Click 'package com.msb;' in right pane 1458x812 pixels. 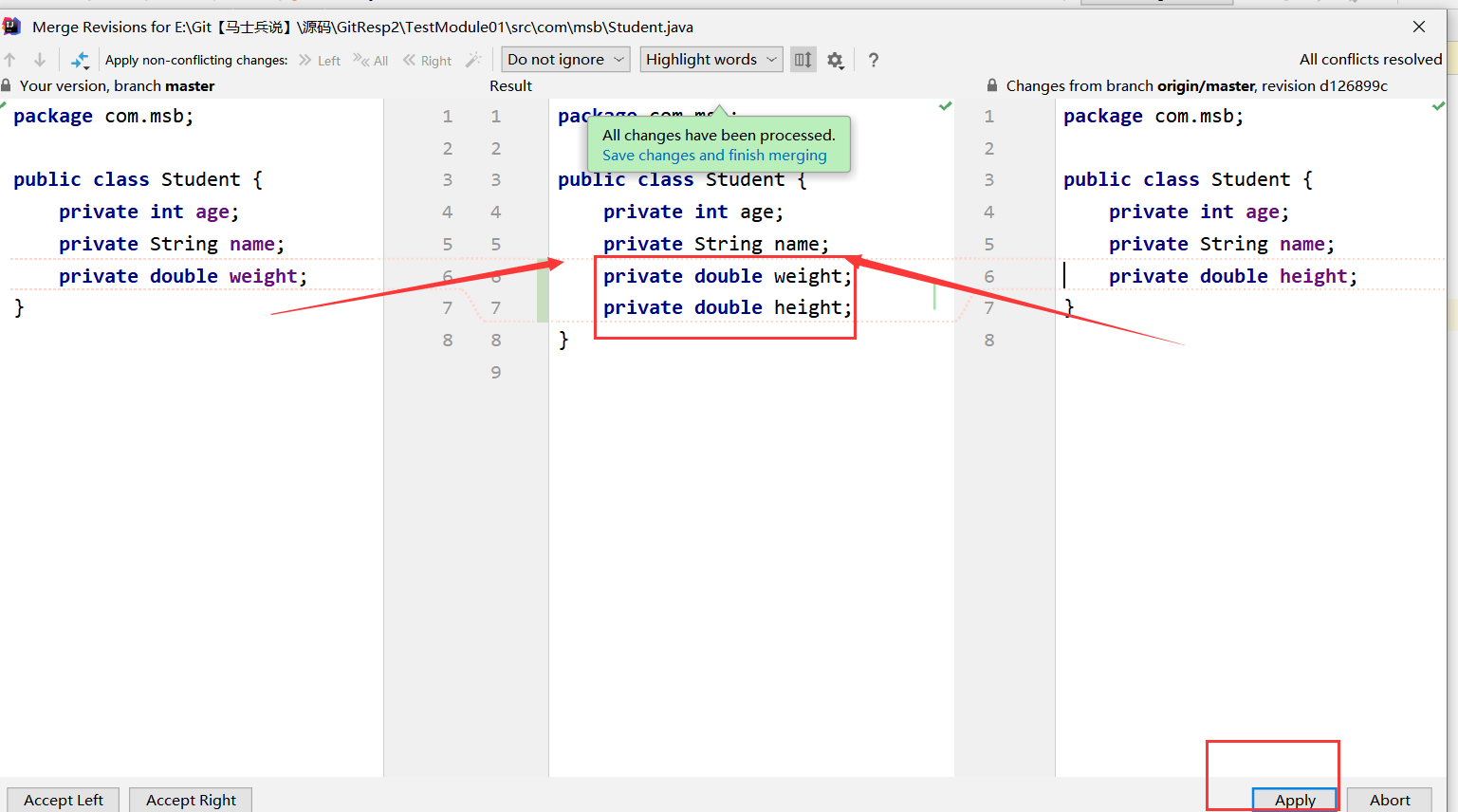tap(1153, 116)
